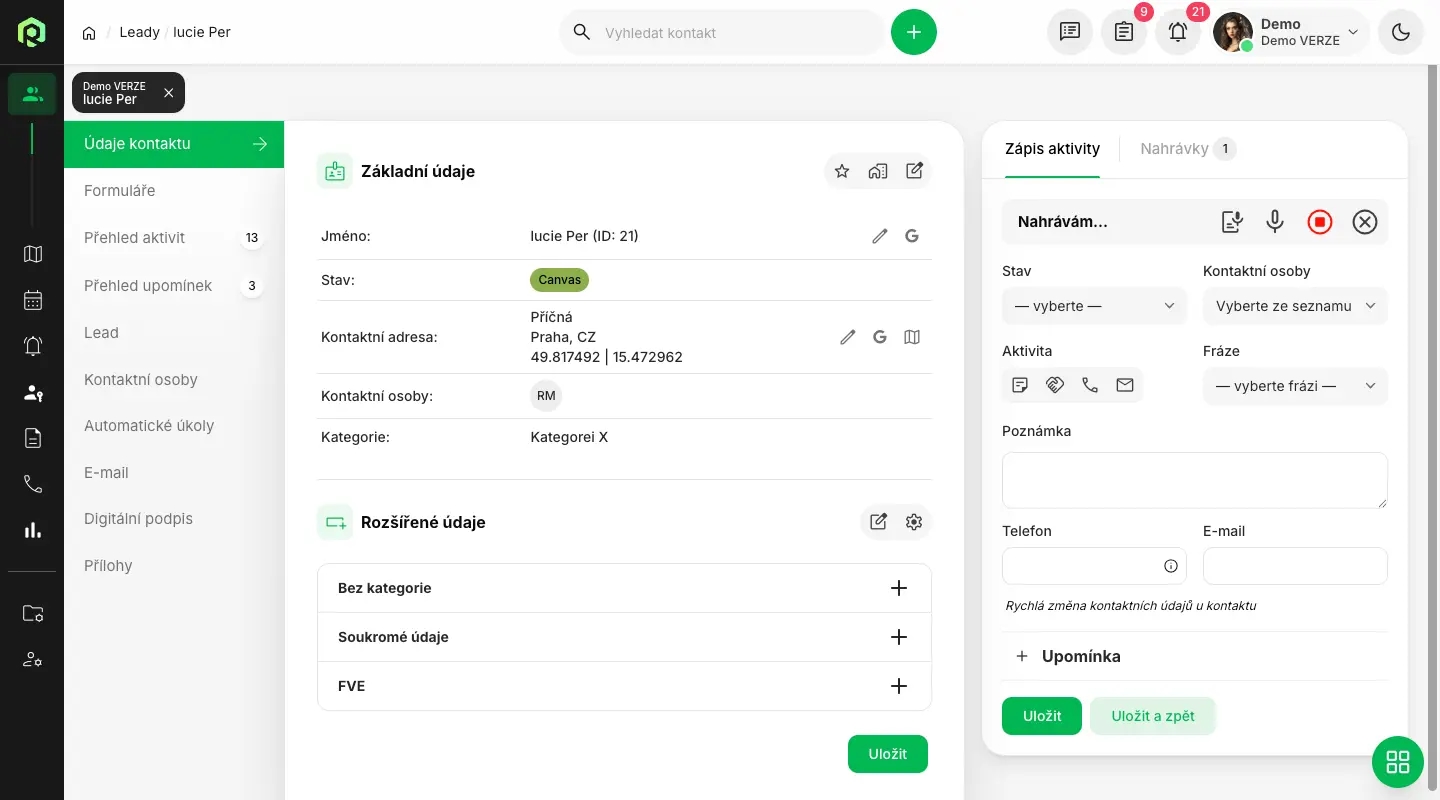Mark contact as favorite with the star icon
Viewport: 1440px width, 800px height.
(x=842, y=171)
